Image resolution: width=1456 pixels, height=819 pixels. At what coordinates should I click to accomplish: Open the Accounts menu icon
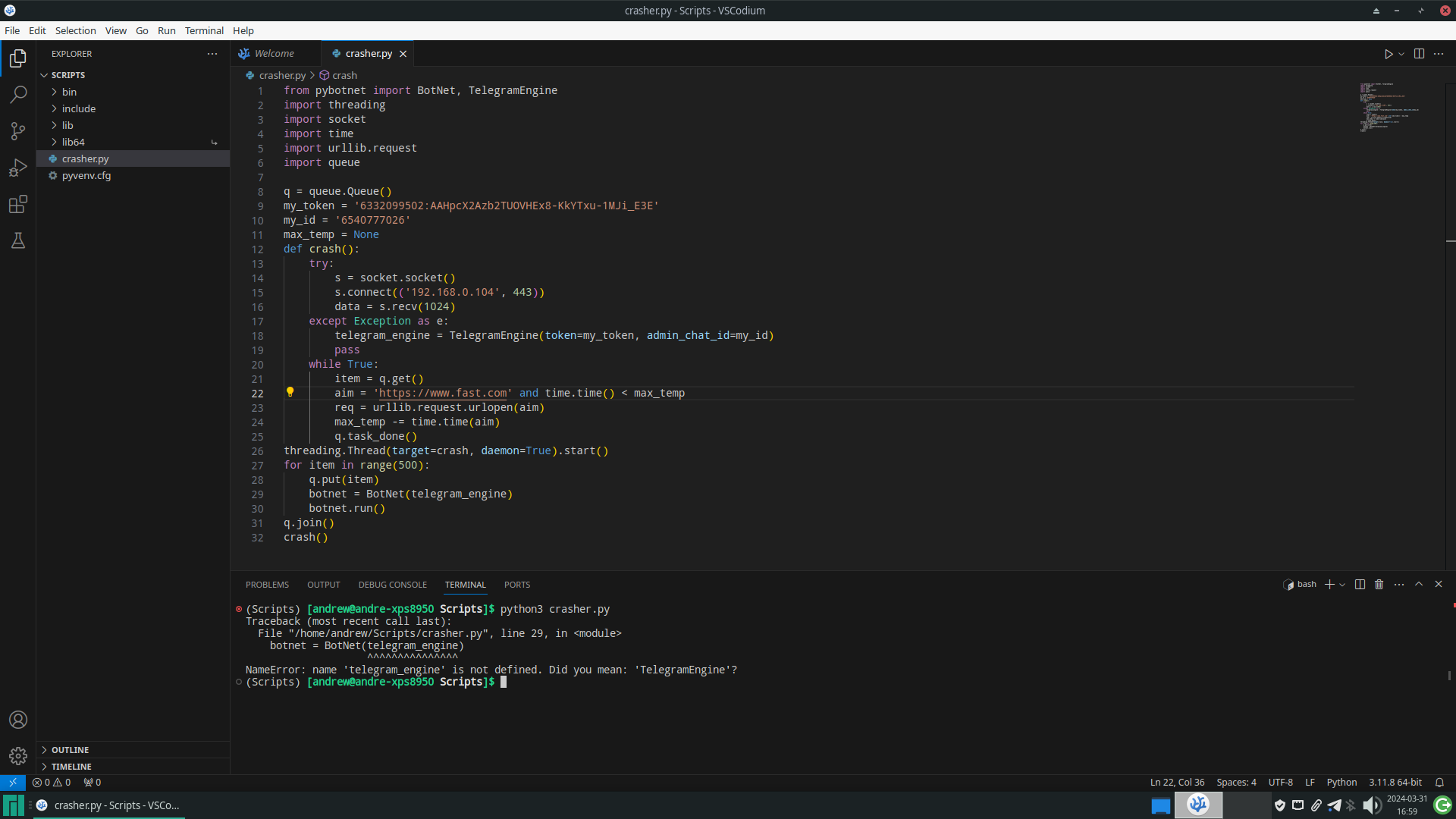pos(18,720)
